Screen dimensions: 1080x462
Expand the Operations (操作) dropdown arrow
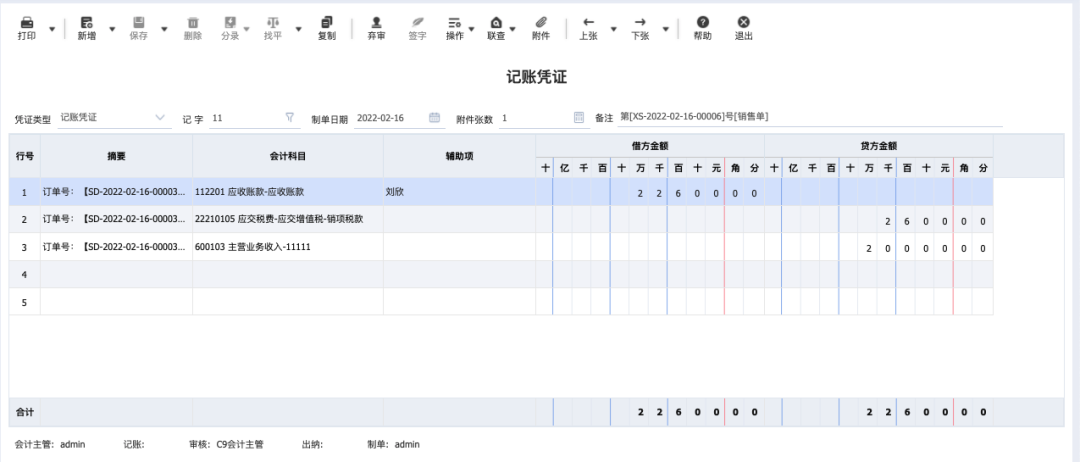471,29
